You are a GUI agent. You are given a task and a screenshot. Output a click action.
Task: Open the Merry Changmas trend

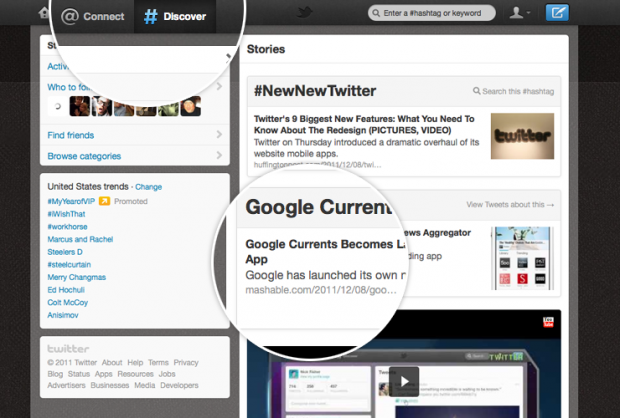coord(77,277)
